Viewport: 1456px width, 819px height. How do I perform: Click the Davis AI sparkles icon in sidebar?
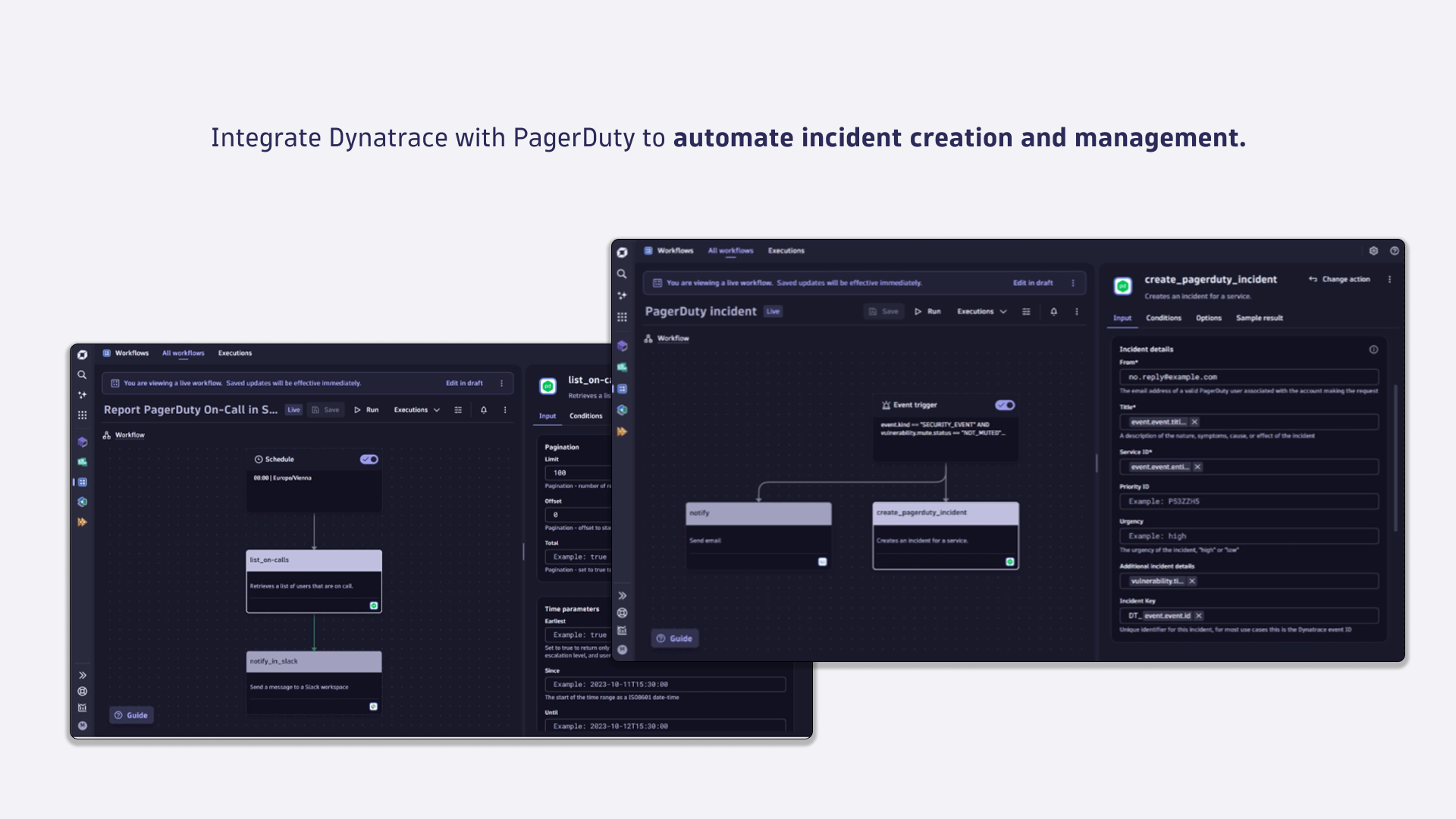(623, 296)
